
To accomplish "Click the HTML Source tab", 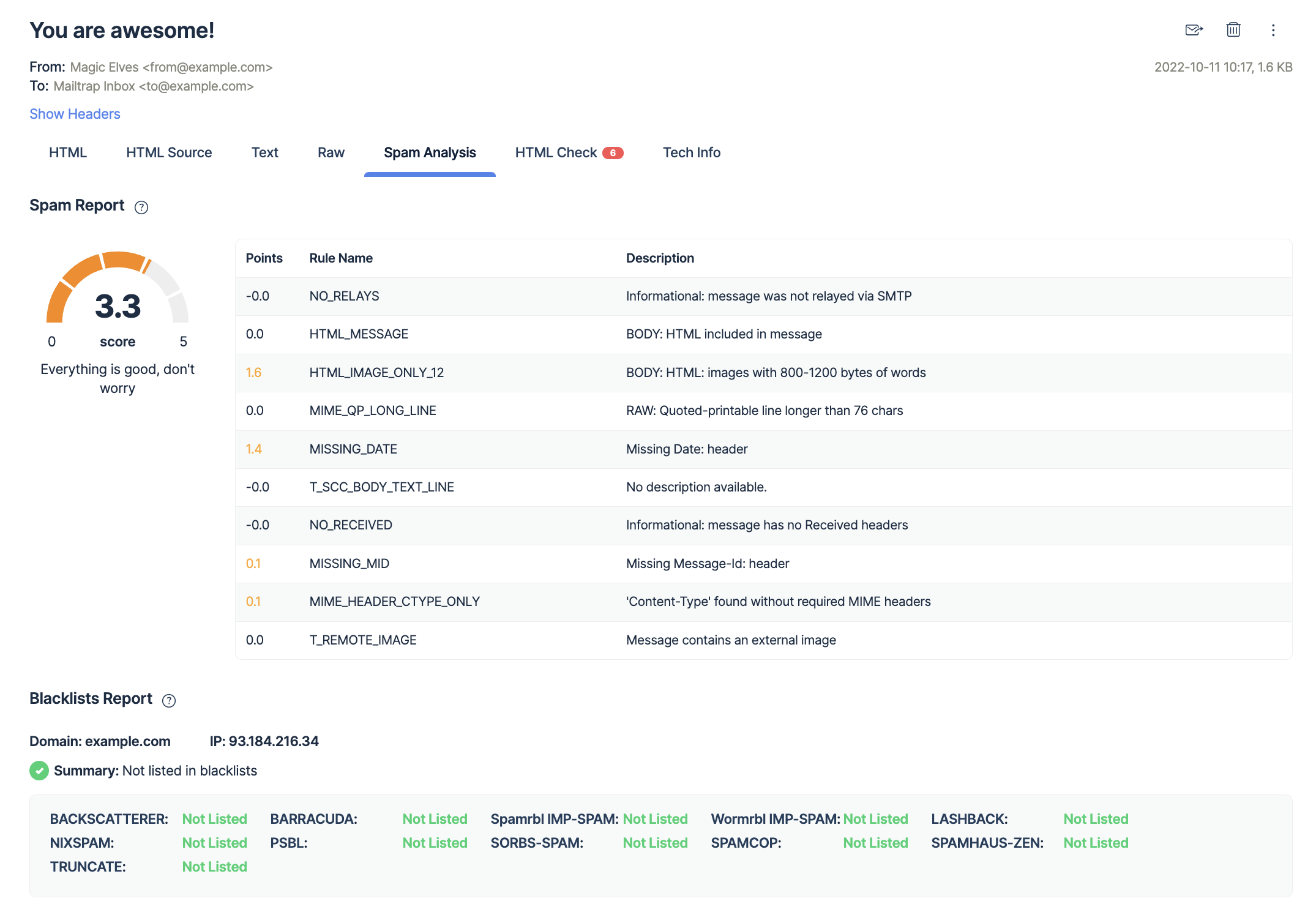I will click(x=168, y=153).
